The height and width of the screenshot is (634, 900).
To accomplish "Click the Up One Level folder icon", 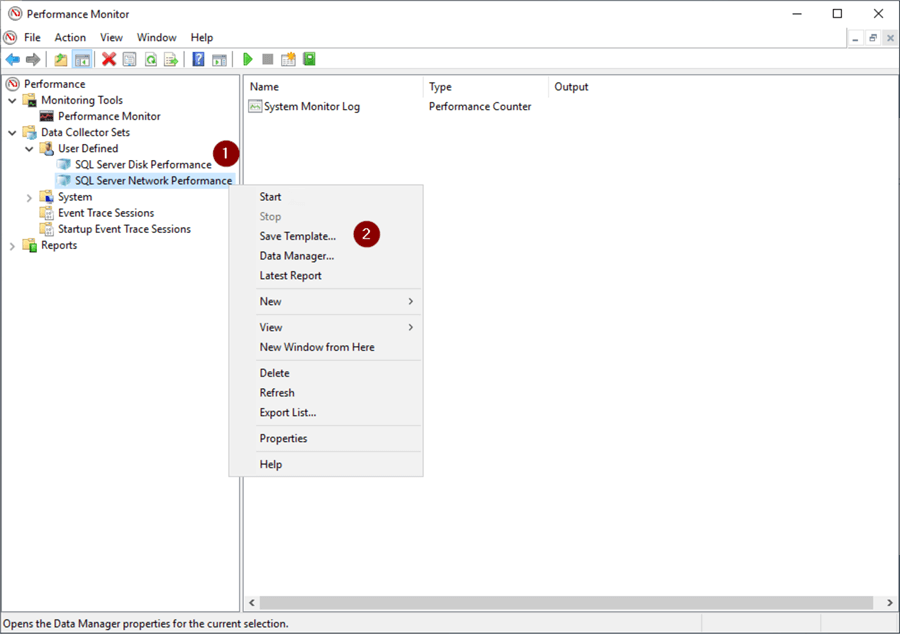I will (61, 60).
